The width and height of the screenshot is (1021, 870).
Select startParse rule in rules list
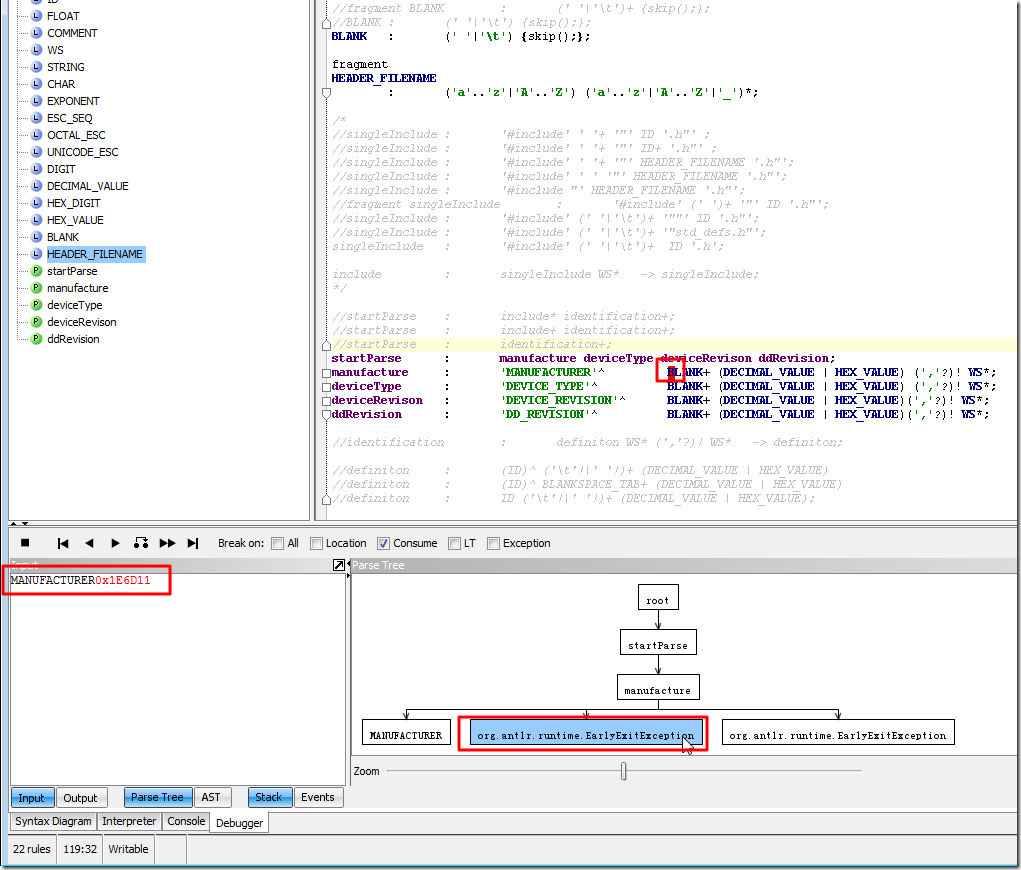pyautogui.click(x=72, y=271)
